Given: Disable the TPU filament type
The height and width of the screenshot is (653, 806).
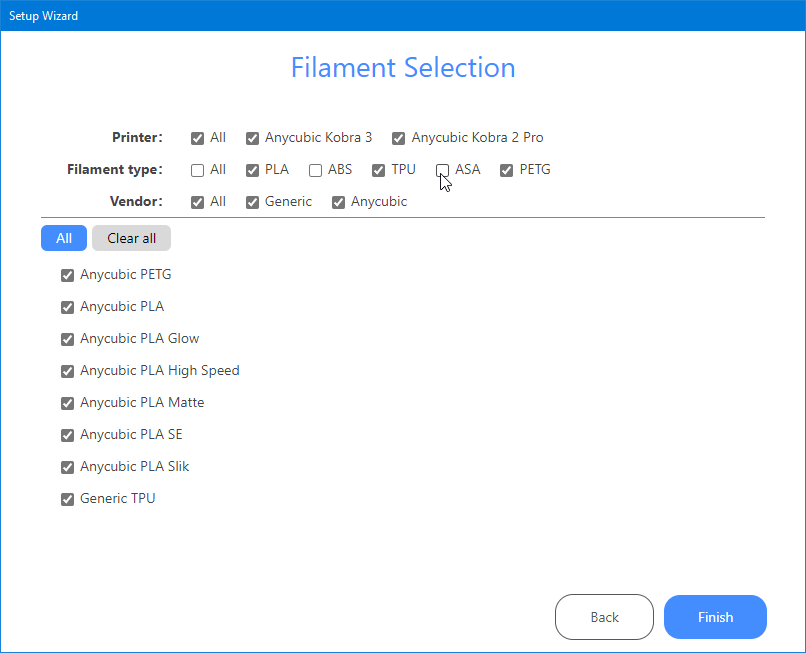Looking at the screenshot, I should [x=379, y=170].
